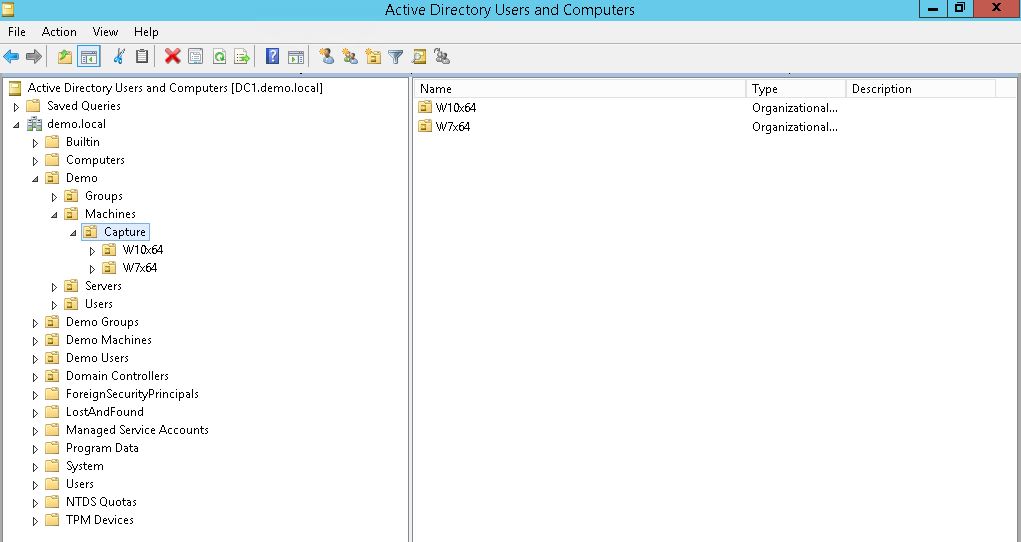Go up one level with folder icon
The width and height of the screenshot is (1021, 542).
(64, 57)
